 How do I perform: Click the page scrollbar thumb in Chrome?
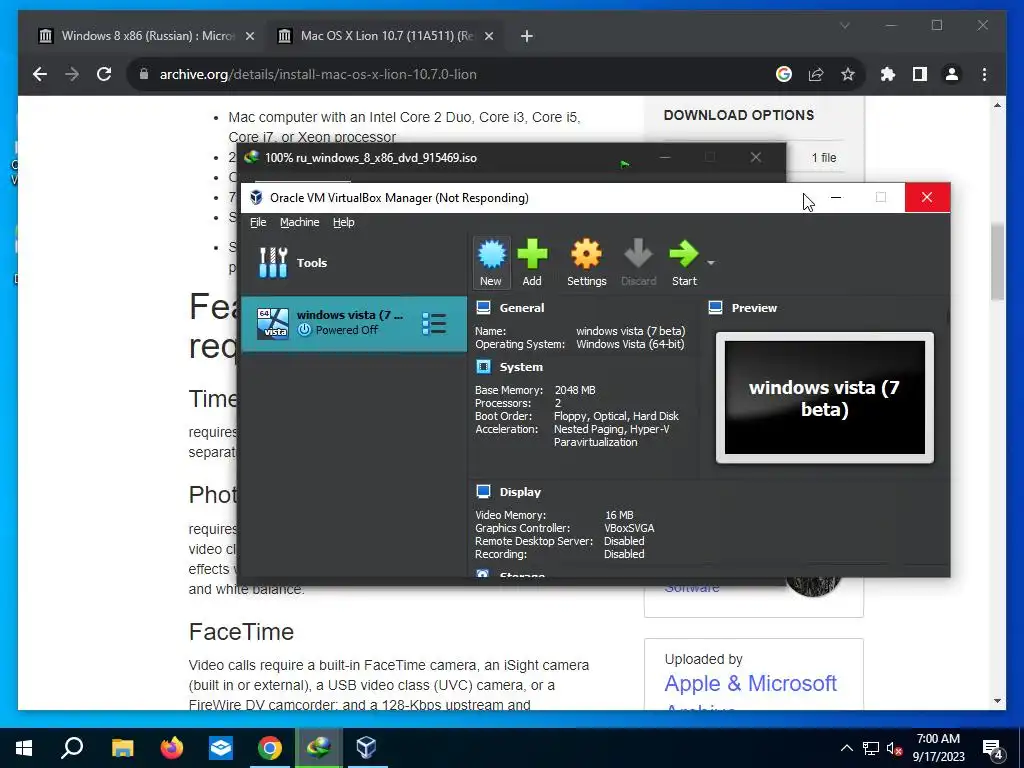click(x=997, y=261)
